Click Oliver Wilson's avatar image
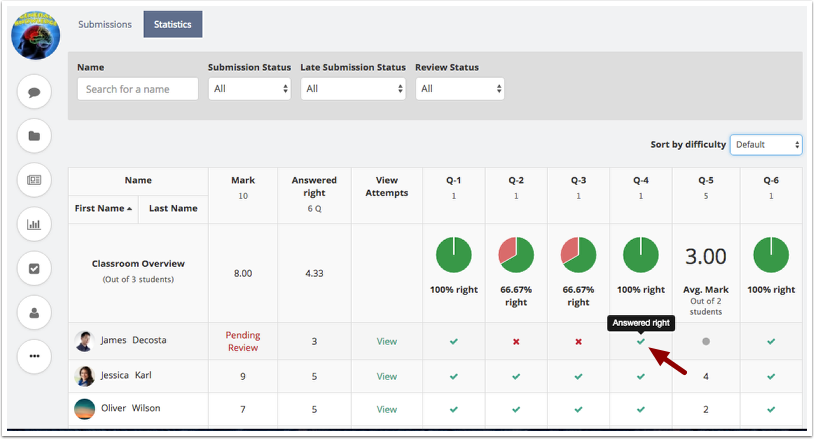This screenshot has height=439, width=814. tap(84, 409)
